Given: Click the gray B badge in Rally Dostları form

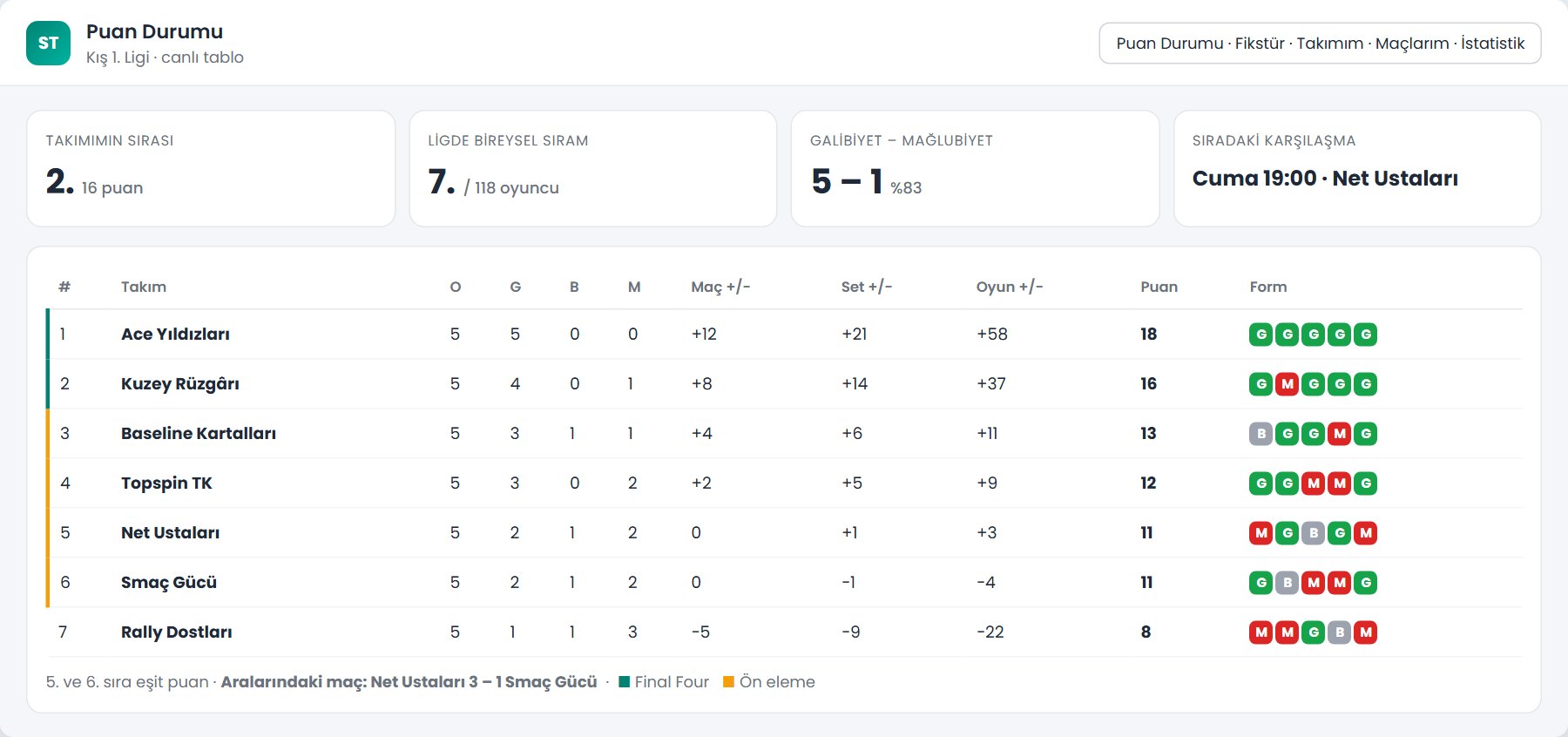Looking at the screenshot, I should [x=1339, y=632].
